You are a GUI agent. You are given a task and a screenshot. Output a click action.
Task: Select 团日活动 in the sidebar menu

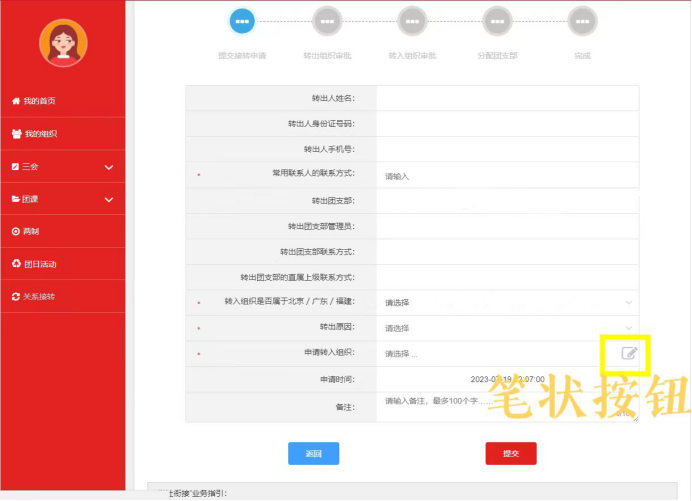40,264
